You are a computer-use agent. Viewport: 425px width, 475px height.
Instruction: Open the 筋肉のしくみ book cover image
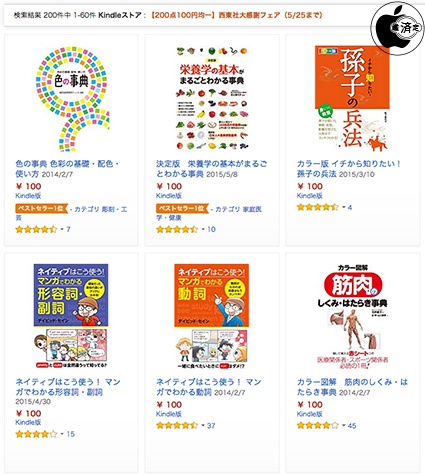click(x=352, y=316)
